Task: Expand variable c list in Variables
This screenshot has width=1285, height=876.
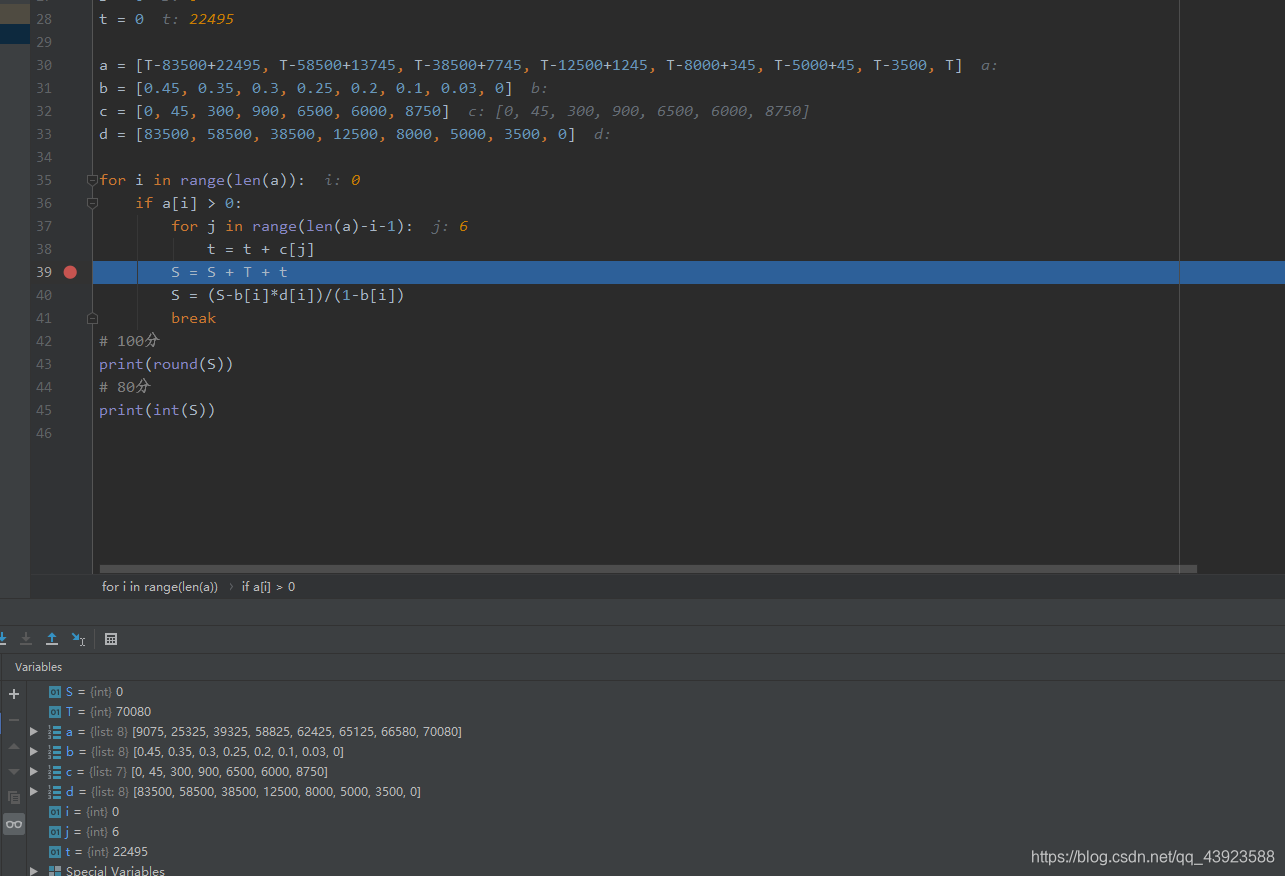Action: pos(34,772)
